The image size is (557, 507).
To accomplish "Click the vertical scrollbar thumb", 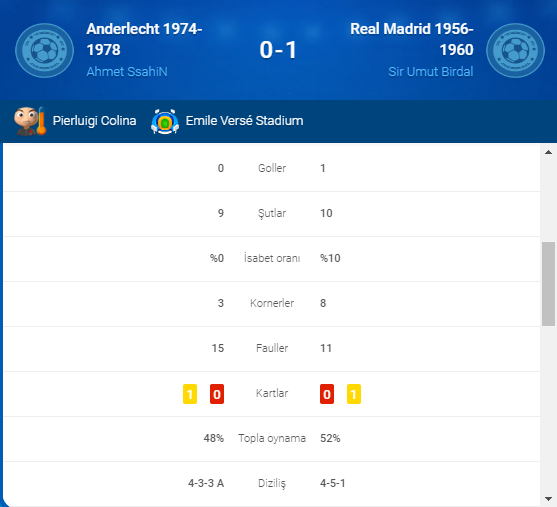I will pyautogui.click(x=548, y=284).
